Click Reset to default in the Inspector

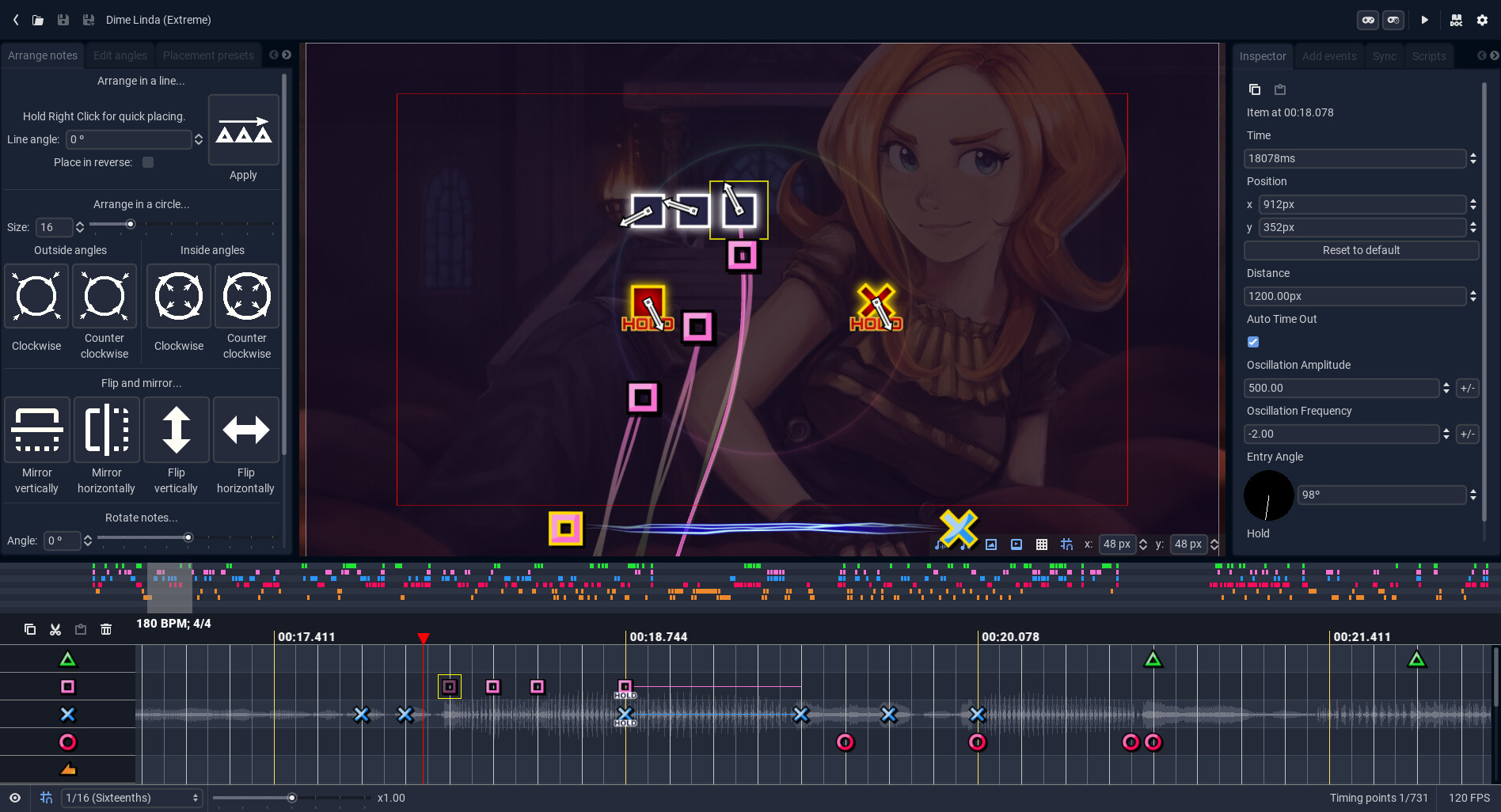click(x=1361, y=250)
